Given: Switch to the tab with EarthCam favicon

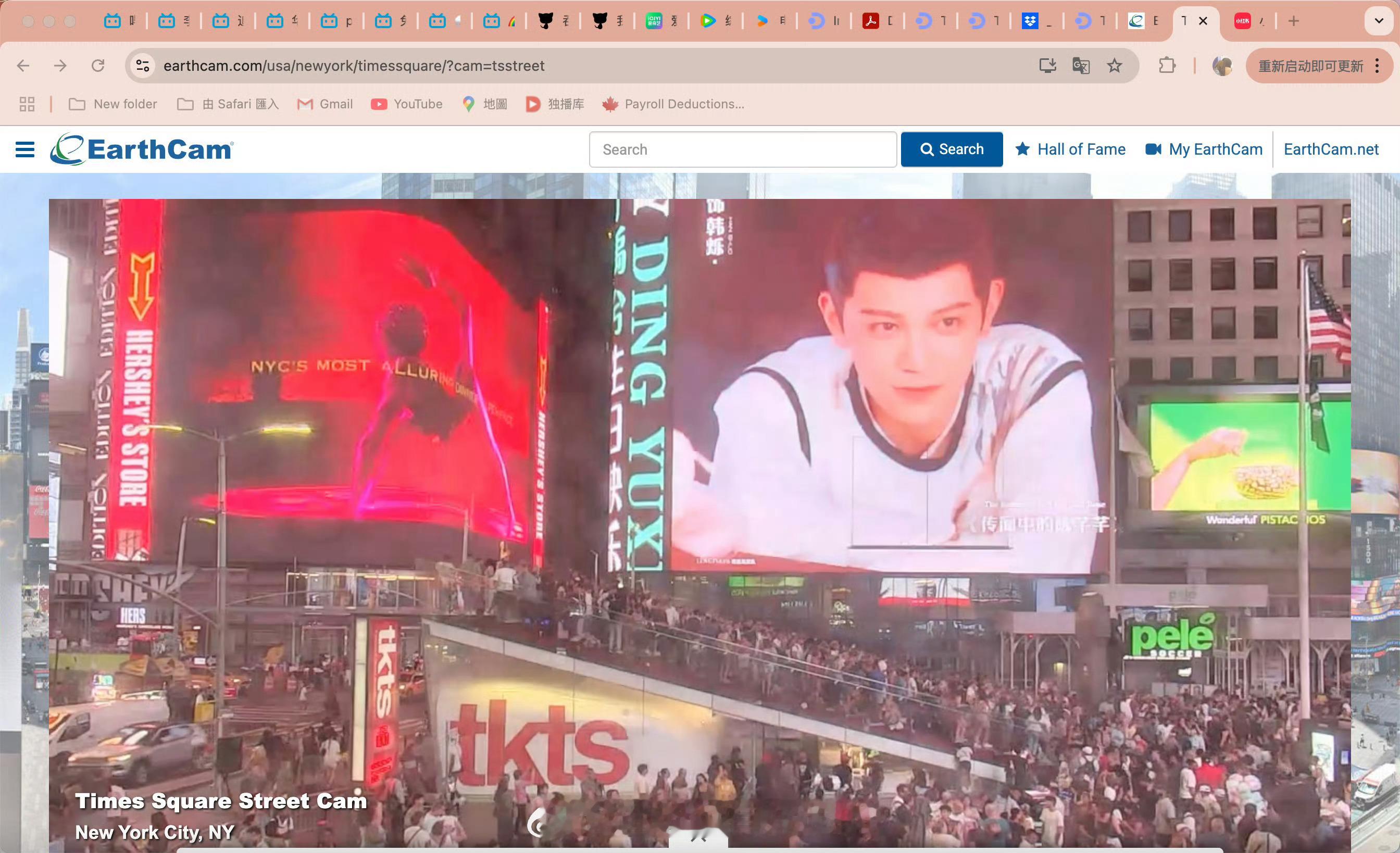Looking at the screenshot, I should pyautogui.click(x=1144, y=21).
